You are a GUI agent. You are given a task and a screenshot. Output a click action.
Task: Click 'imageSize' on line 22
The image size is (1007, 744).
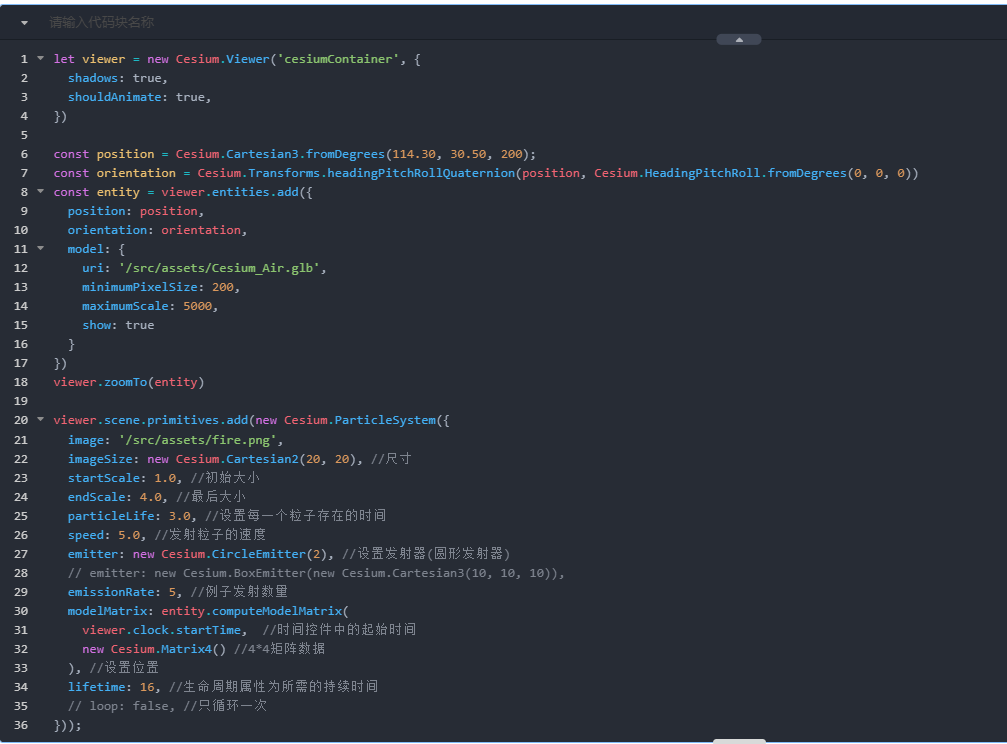coord(100,459)
